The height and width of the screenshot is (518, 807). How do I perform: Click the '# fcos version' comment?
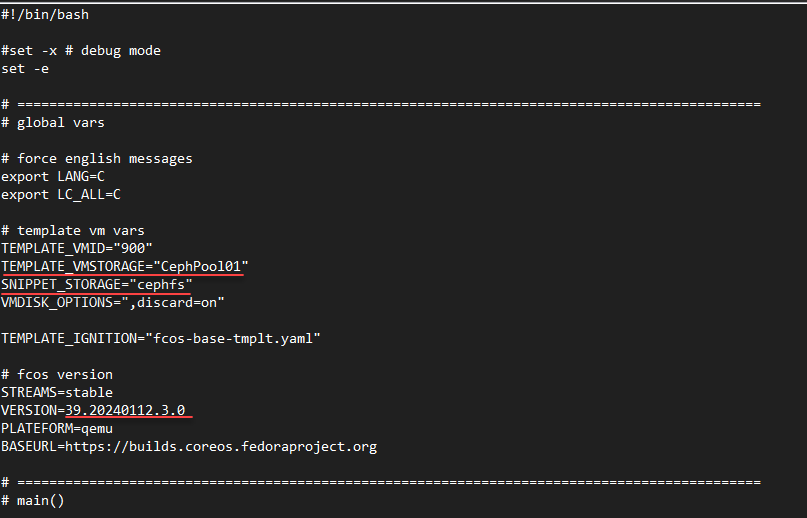[x=57, y=374]
